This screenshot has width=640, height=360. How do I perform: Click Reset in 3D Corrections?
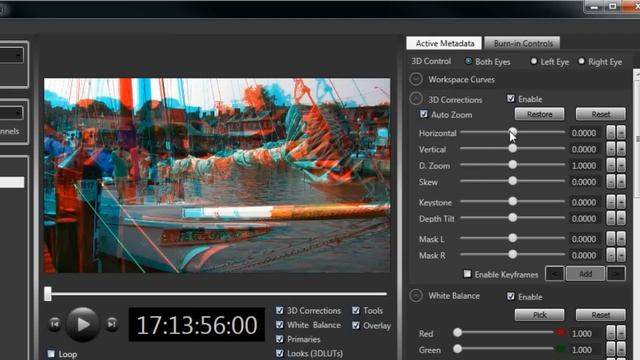[600, 114]
